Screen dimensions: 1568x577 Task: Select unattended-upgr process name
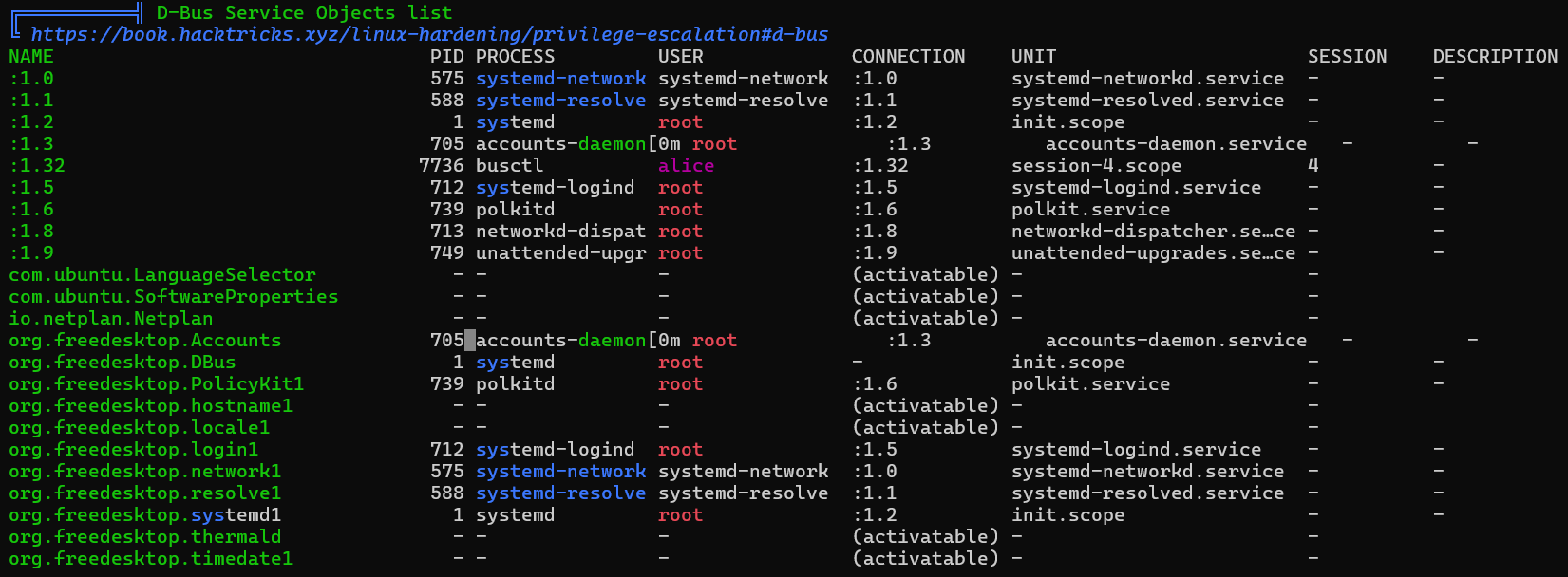tap(560, 253)
